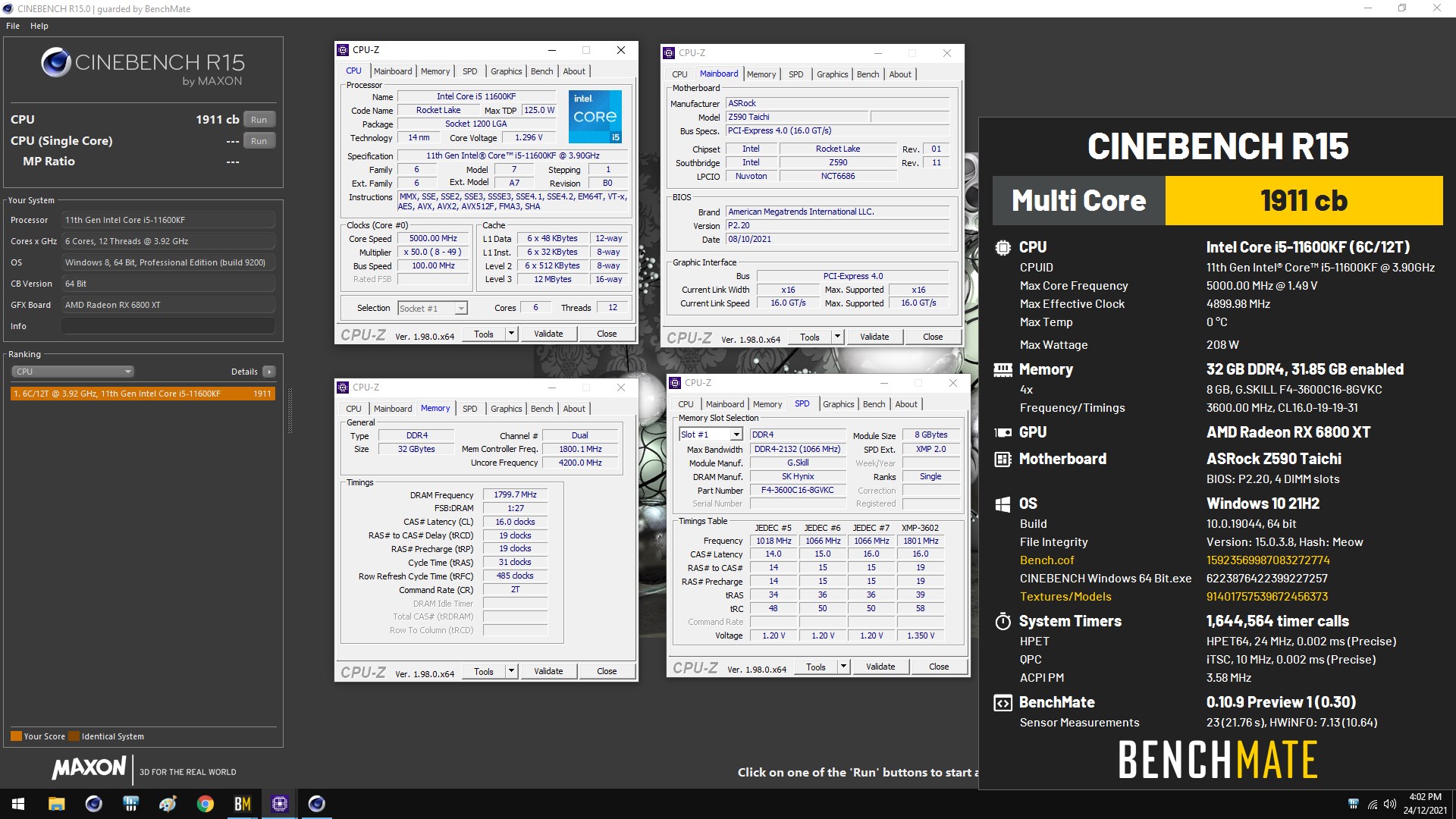Click the network tray icon
1456x819 pixels.
click(1372, 804)
